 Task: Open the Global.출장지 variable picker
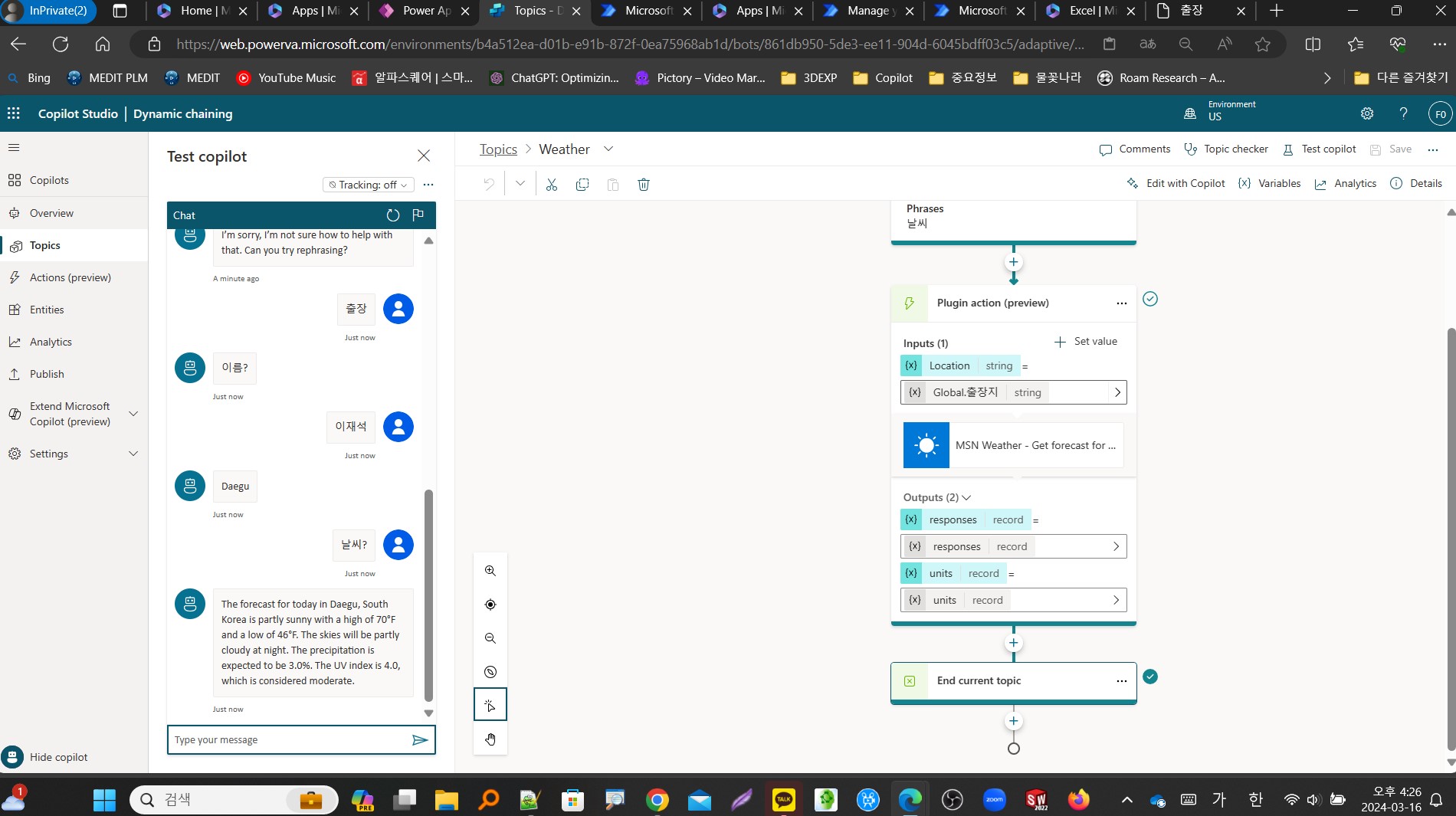1013,392
